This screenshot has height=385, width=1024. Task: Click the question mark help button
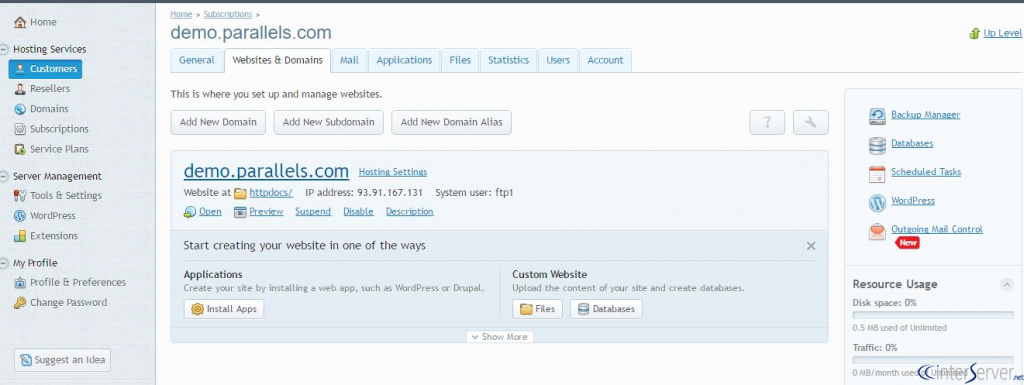point(767,122)
